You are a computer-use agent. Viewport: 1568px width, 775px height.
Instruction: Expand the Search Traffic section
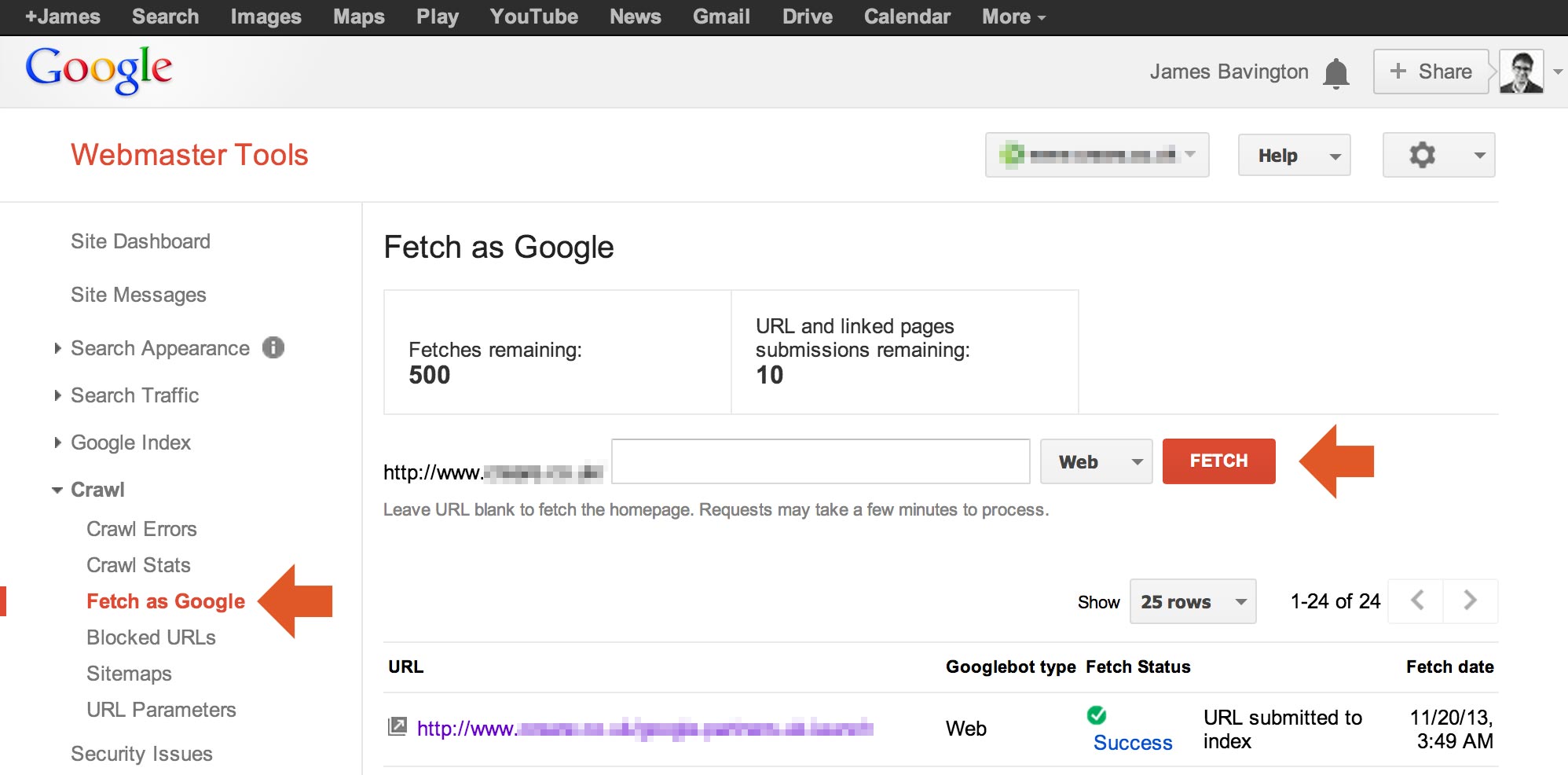(x=57, y=395)
